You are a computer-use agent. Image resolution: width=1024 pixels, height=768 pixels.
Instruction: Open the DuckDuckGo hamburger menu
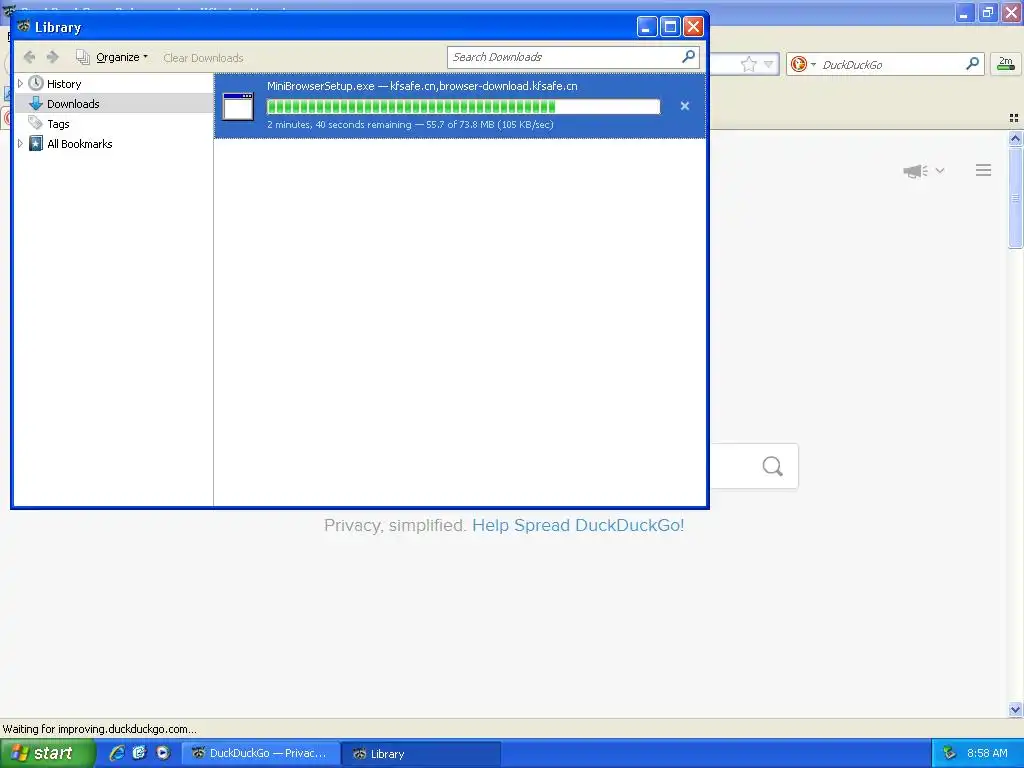tap(984, 170)
